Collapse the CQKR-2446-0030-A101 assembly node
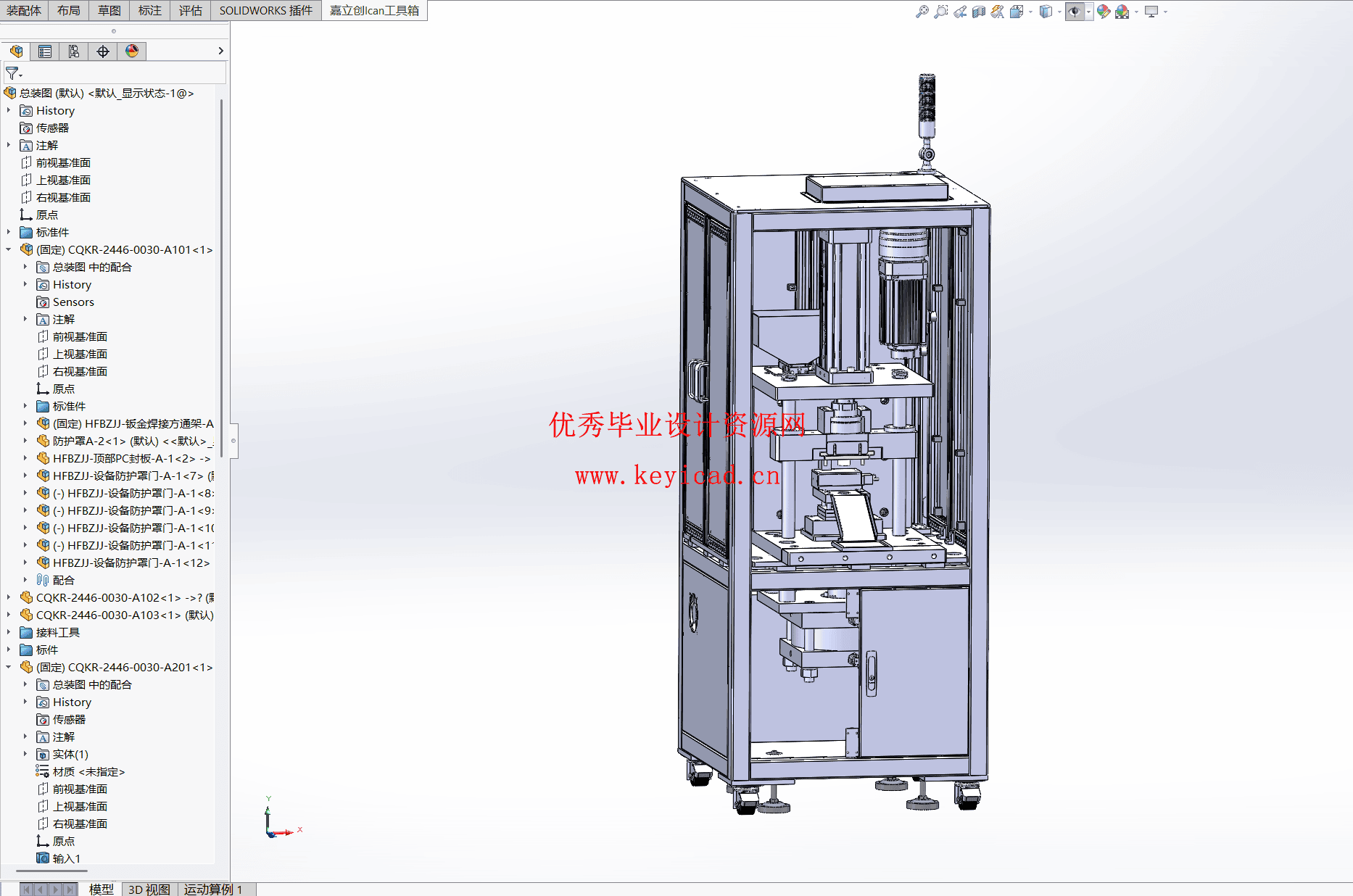Image resolution: width=1353 pixels, height=896 pixels. pos(9,249)
